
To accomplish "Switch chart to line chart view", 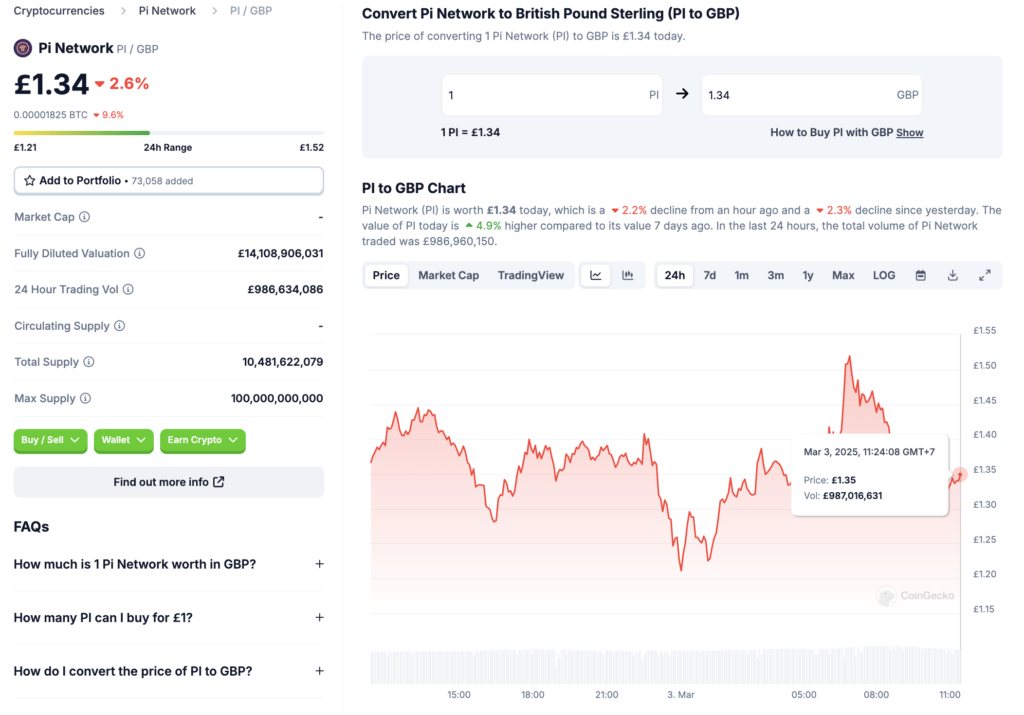I will tap(596, 276).
